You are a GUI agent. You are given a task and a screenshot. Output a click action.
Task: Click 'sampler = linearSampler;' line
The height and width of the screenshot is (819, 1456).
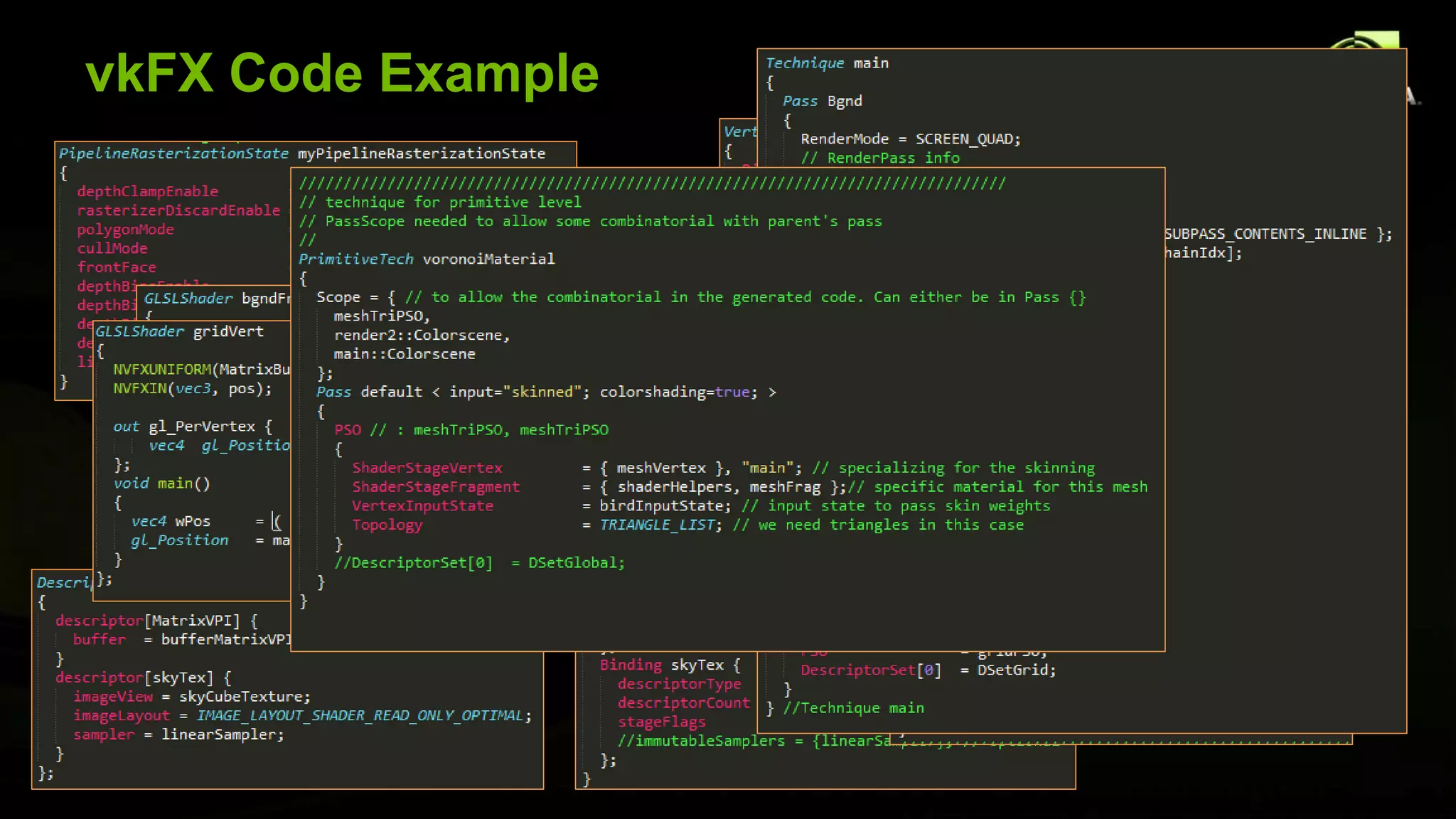(179, 735)
